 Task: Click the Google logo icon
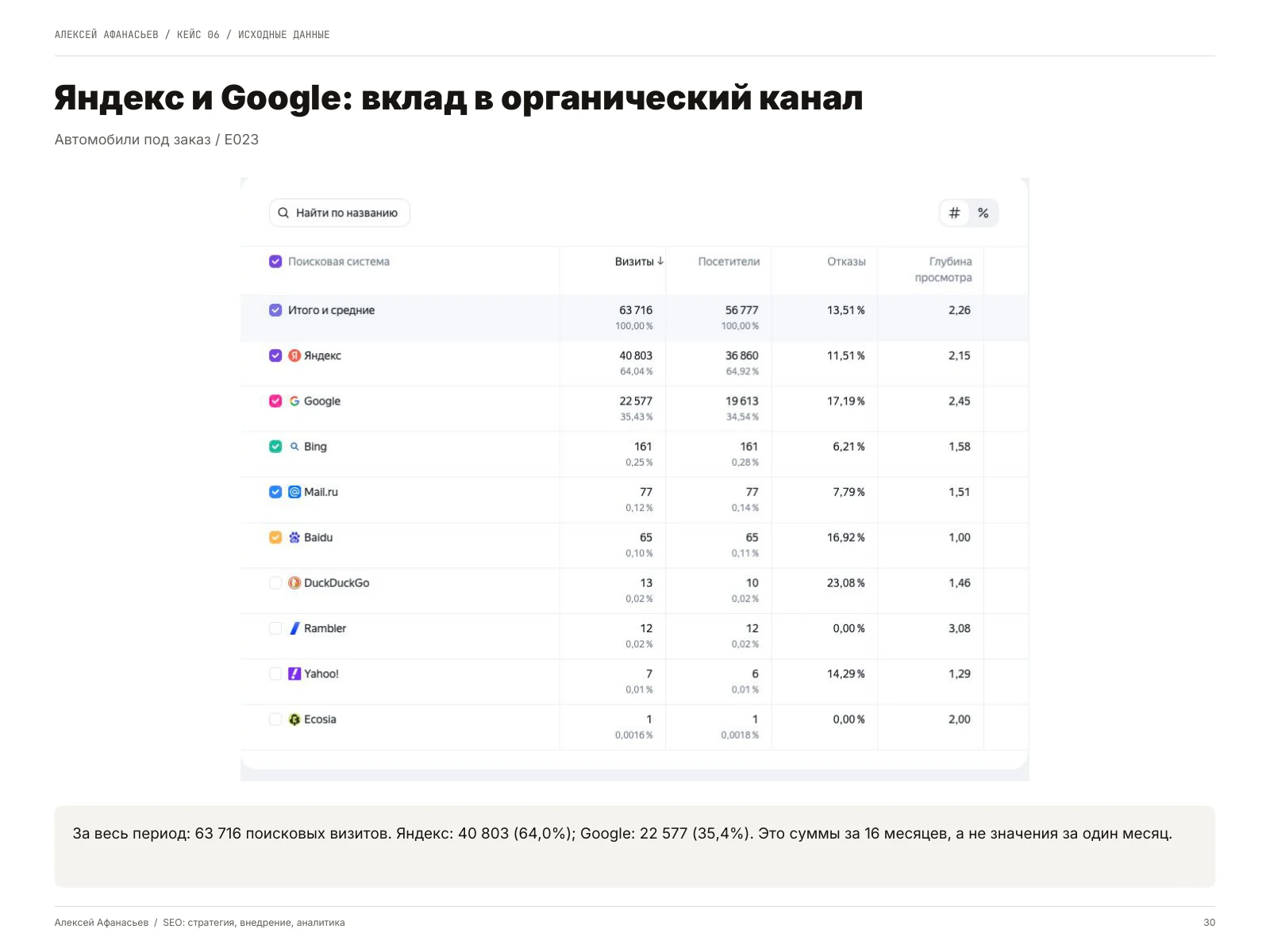coord(294,401)
